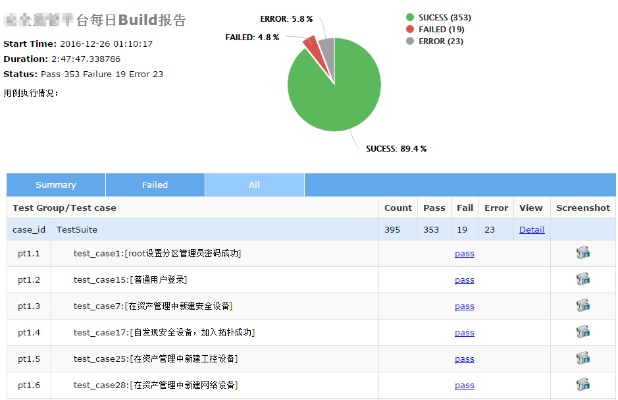Open screenshot icon for test_case15 row
This screenshot has width=618, height=400.
point(582,279)
